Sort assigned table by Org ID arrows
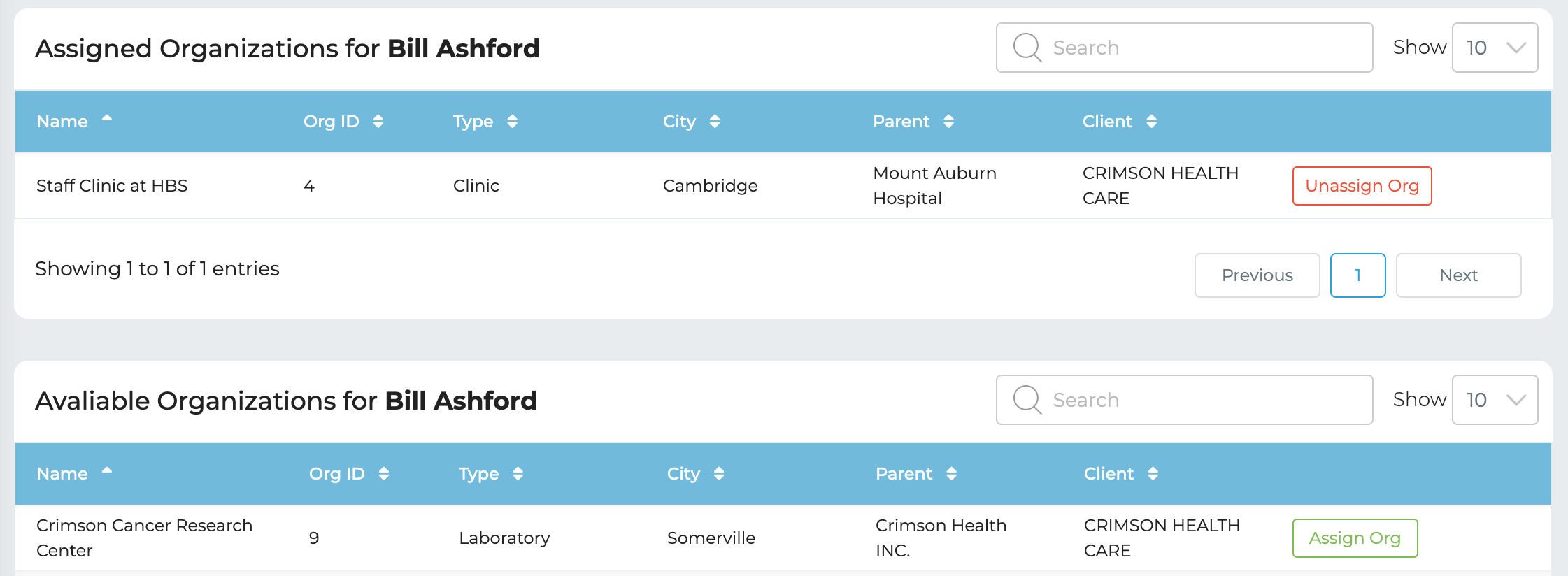The image size is (1568, 576). coord(378,122)
